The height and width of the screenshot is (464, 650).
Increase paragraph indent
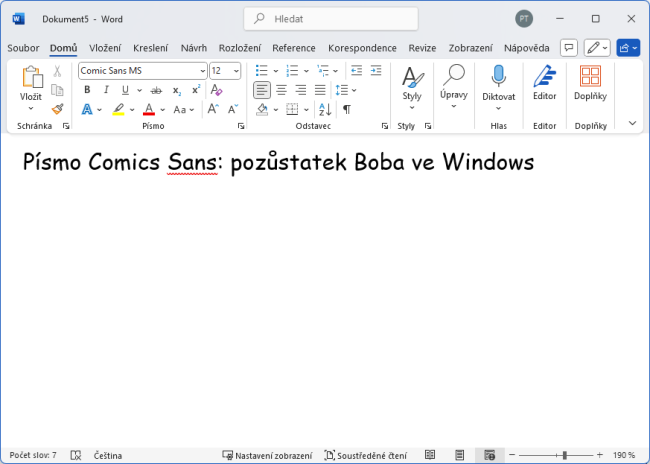click(x=376, y=70)
